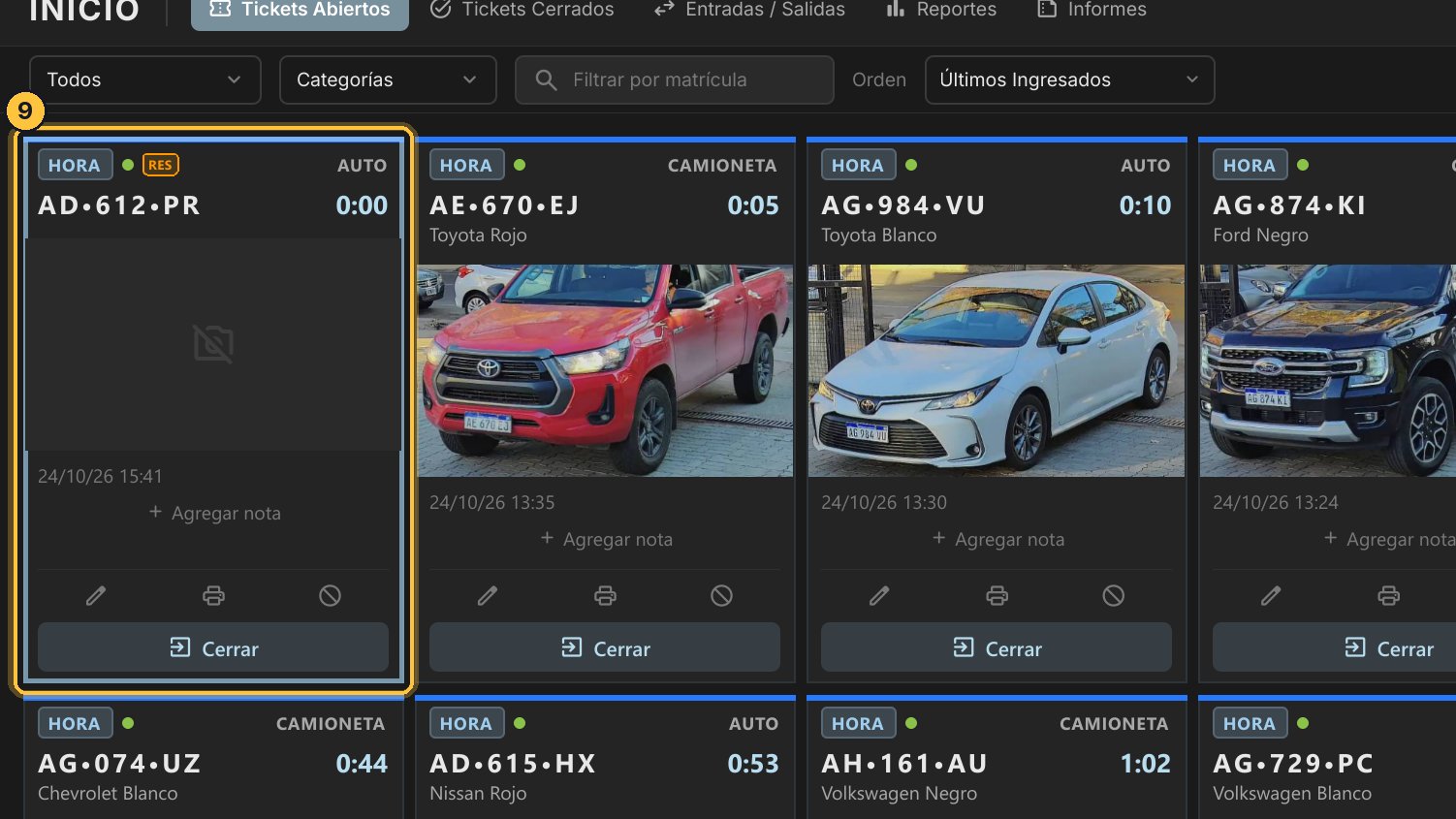Print ticket for AG•874•KI
The image size is (1456, 819).
click(x=1388, y=595)
